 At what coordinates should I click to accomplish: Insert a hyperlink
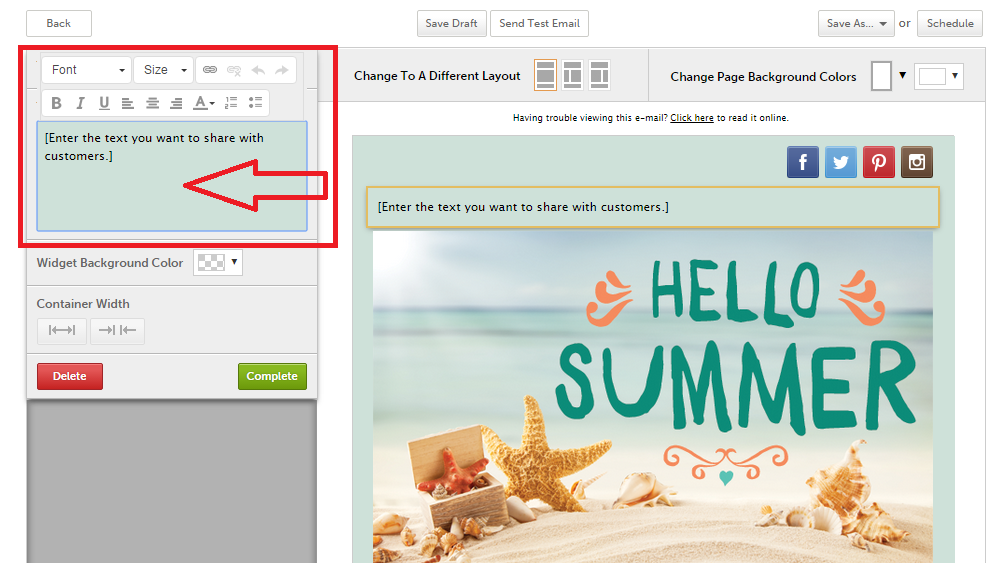[x=210, y=70]
